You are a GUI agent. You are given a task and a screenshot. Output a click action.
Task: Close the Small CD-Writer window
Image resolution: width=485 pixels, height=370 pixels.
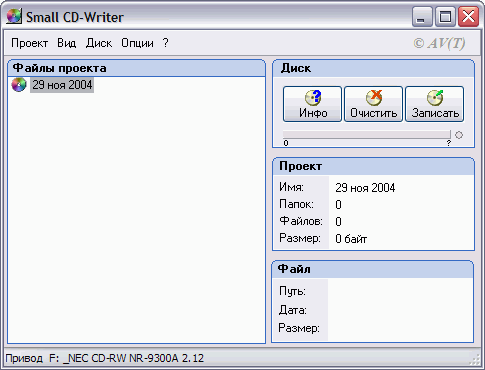468,17
